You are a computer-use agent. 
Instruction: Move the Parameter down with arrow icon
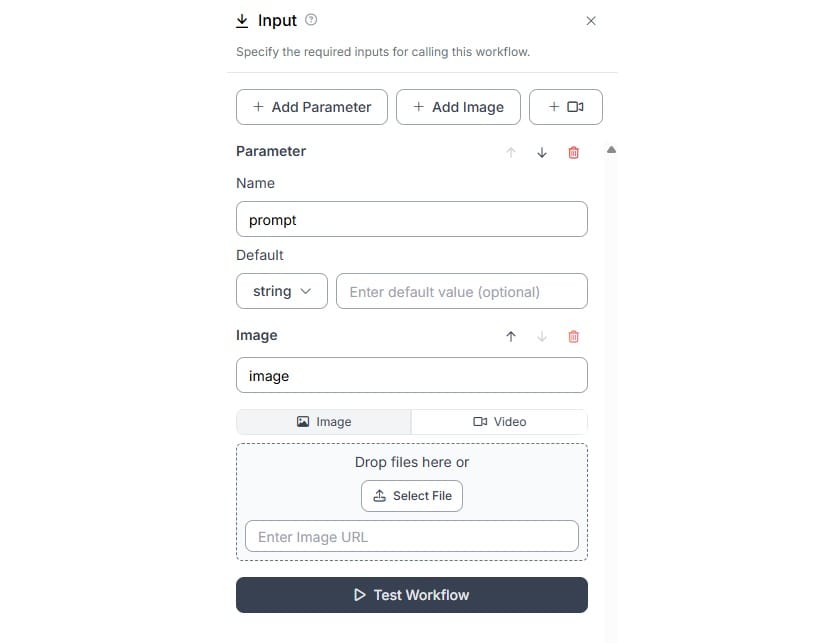point(542,153)
